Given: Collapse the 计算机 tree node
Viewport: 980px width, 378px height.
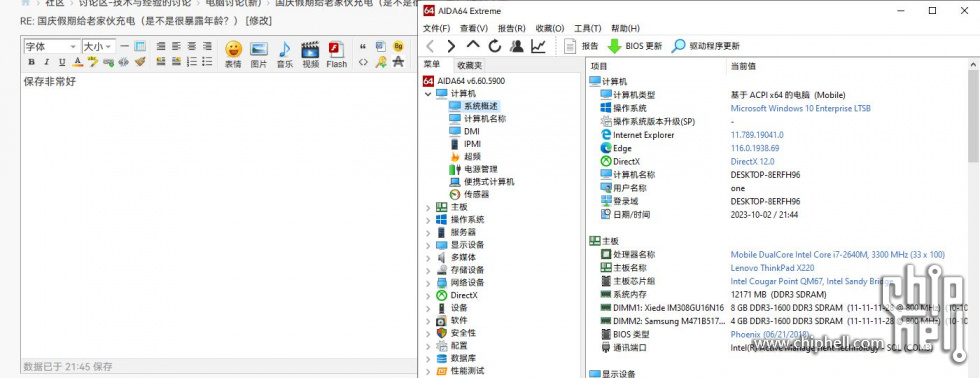Looking at the screenshot, I should click(428, 94).
